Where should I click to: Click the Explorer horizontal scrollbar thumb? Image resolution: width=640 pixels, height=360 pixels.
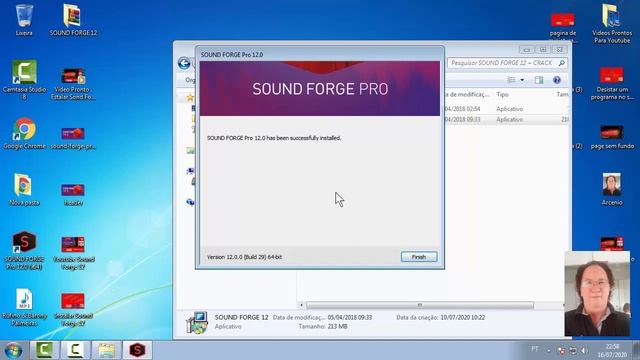point(420,305)
